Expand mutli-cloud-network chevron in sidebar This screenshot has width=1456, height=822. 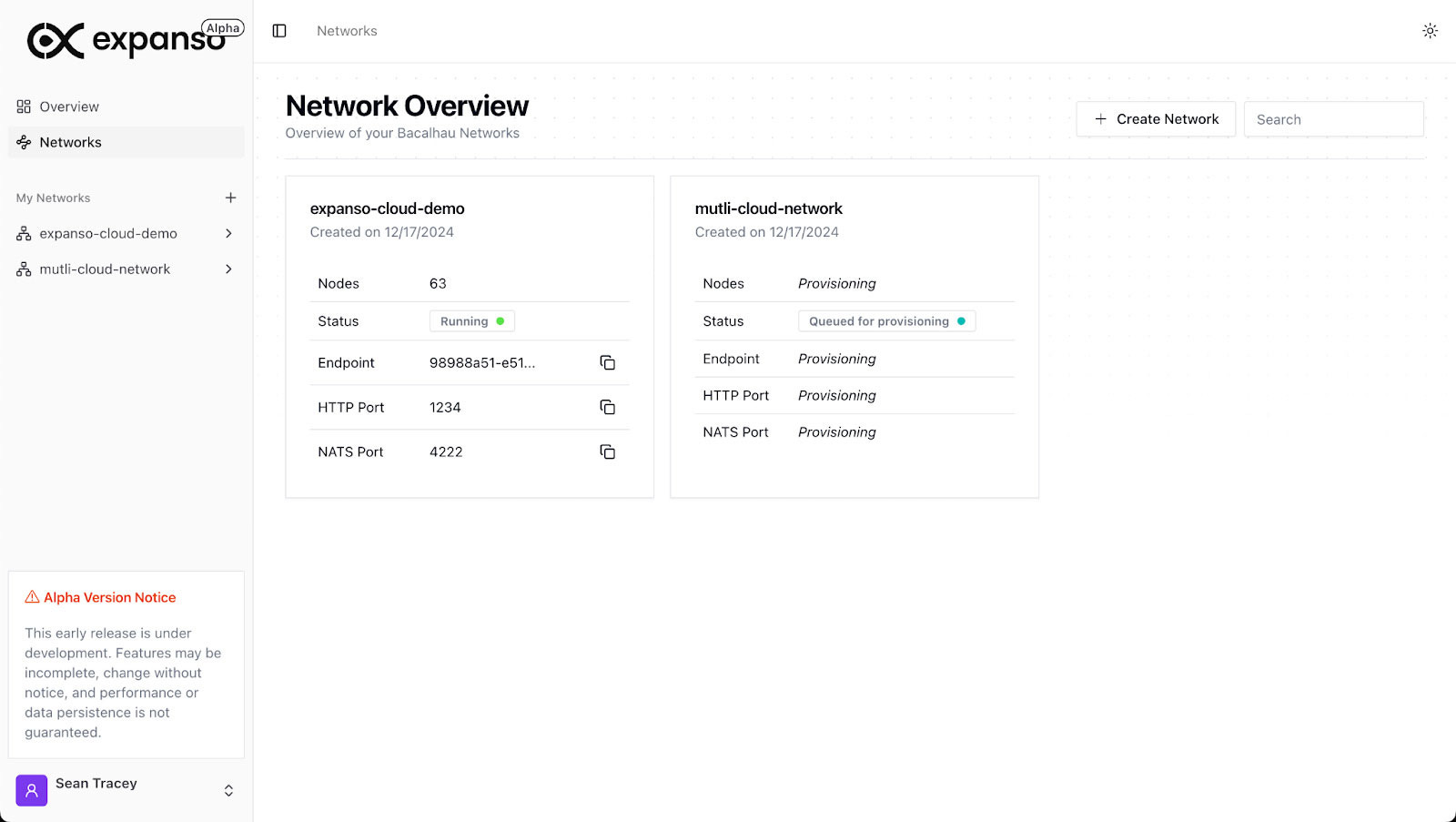coord(228,269)
